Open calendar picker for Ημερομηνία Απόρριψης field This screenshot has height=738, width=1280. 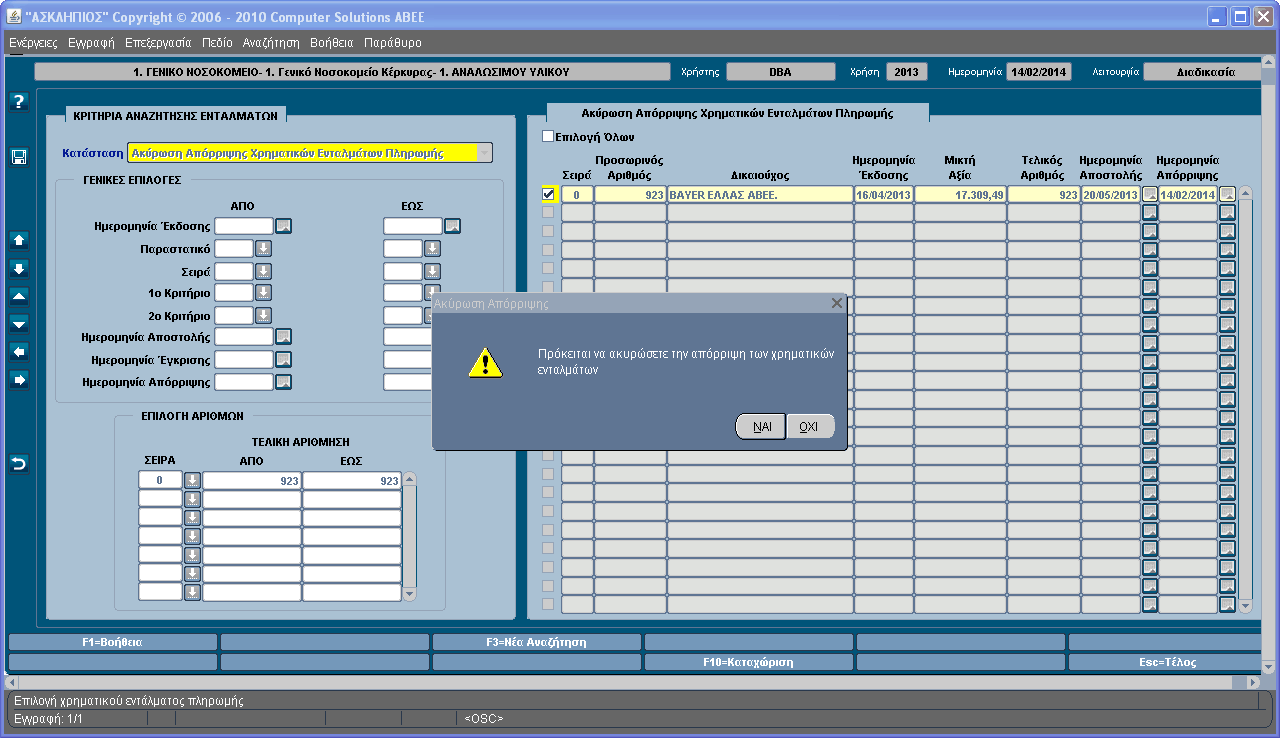[284, 382]
